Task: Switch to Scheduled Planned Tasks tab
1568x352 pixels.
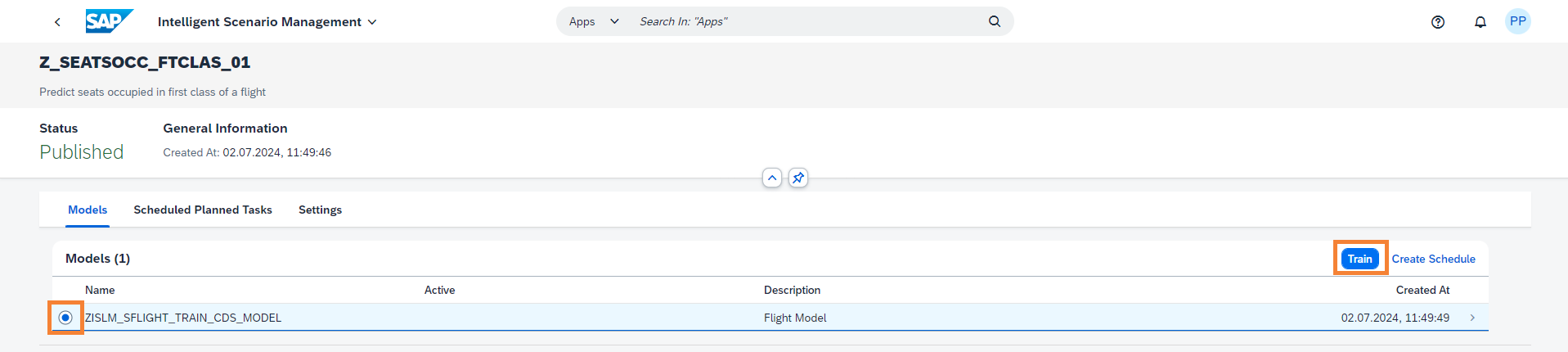Action: 203,210
